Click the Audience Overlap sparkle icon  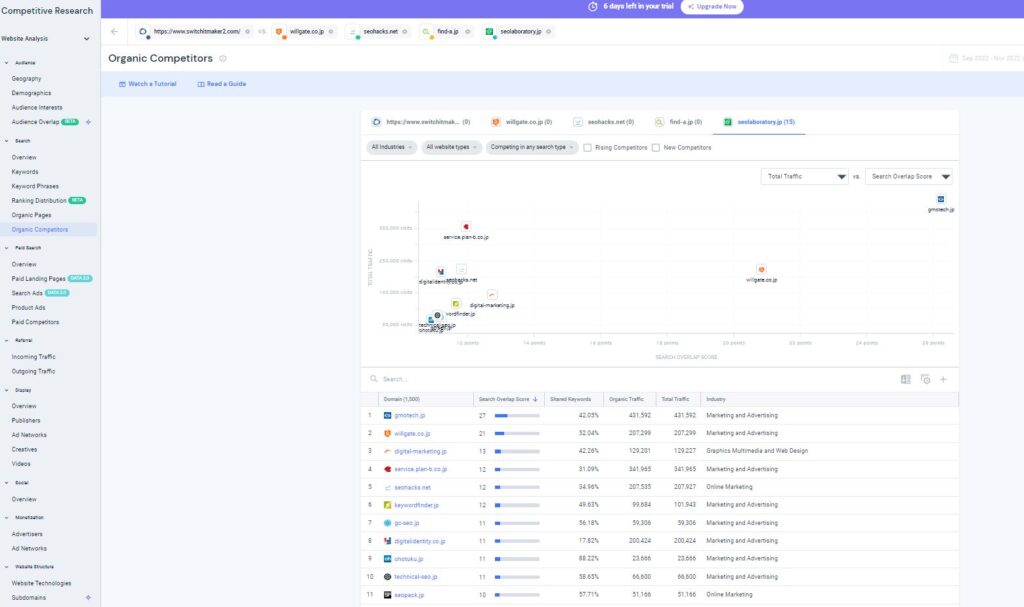point(88,122)
